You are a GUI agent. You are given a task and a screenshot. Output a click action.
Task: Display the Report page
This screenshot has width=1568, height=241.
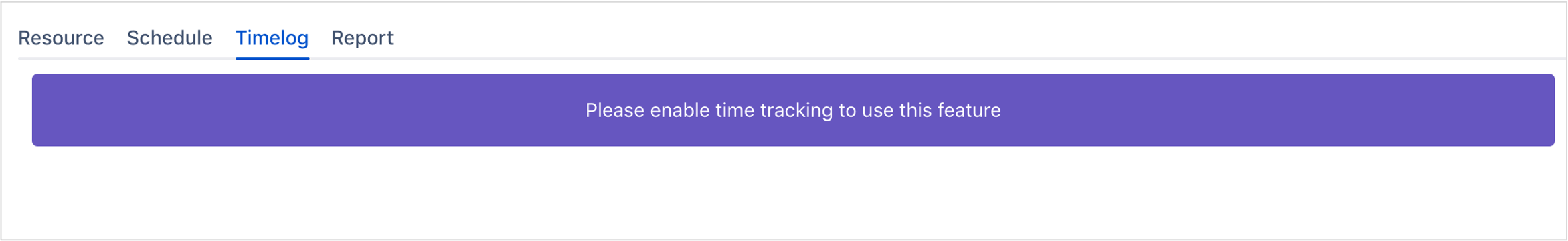click(x=363, y=38)
